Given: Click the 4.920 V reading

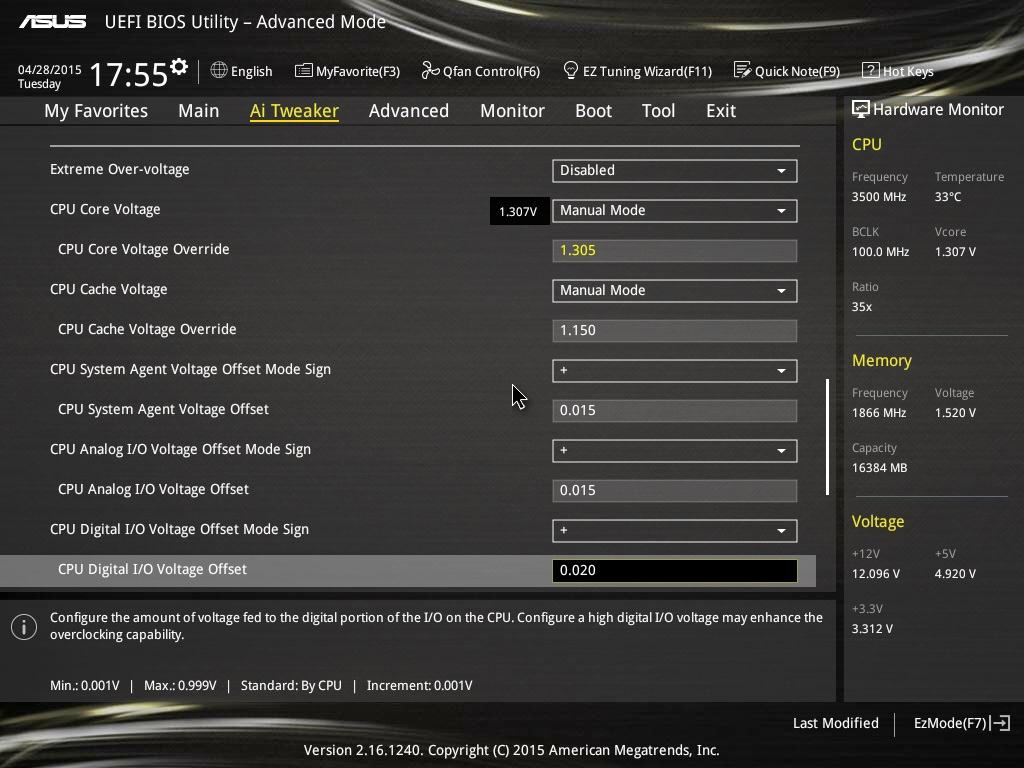Looking at the screenshot, I should [955, 574].
